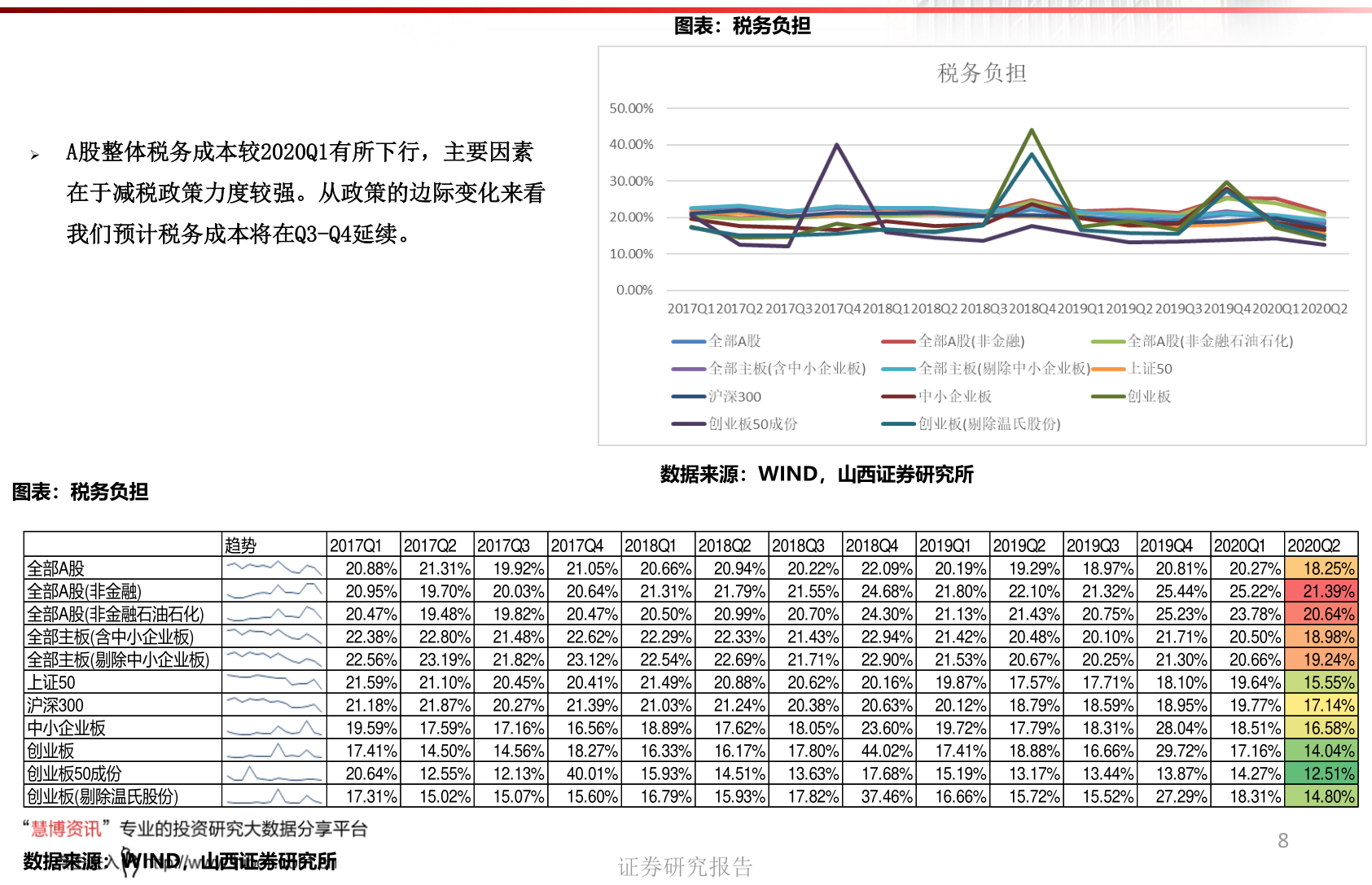Viewport: 1372px width, 885px height.
Task: Click the 18.25% cell in the 全部A股 row
Action: tap(1322, 568)
